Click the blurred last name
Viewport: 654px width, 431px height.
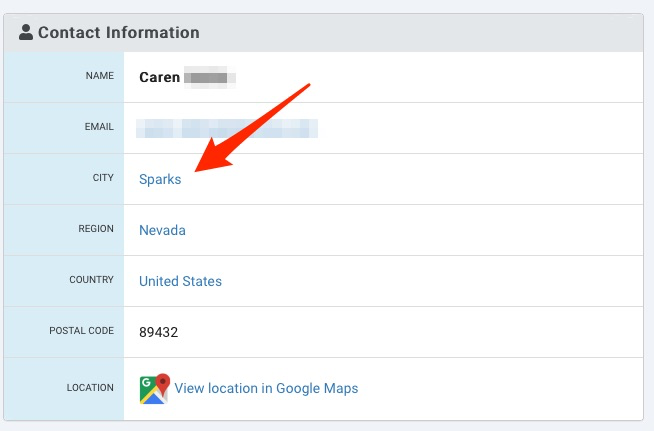[210, 78]
